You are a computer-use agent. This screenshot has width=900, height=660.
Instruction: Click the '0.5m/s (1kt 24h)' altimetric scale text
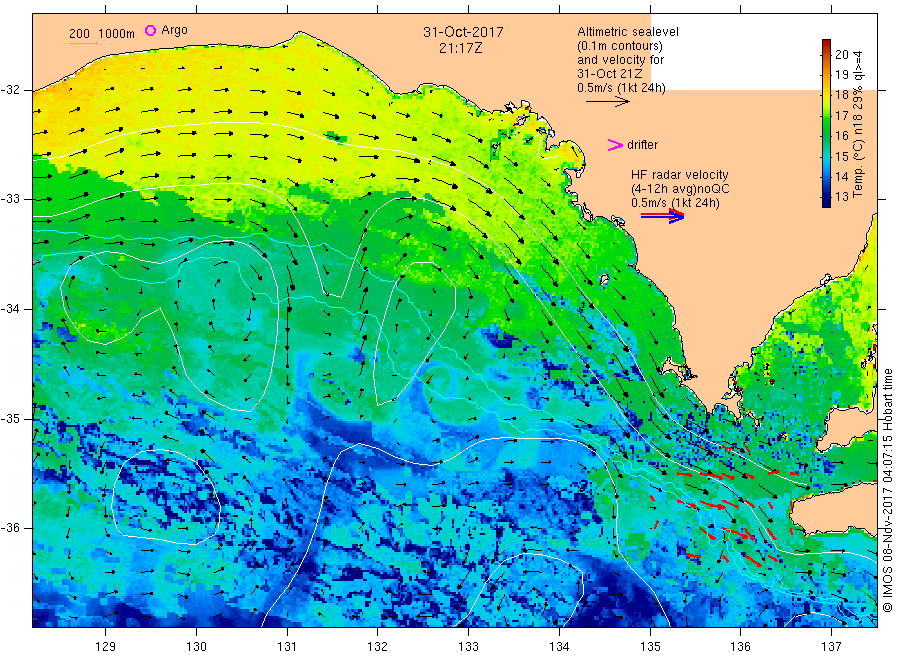pyautogui.click(x=621, y=88)
